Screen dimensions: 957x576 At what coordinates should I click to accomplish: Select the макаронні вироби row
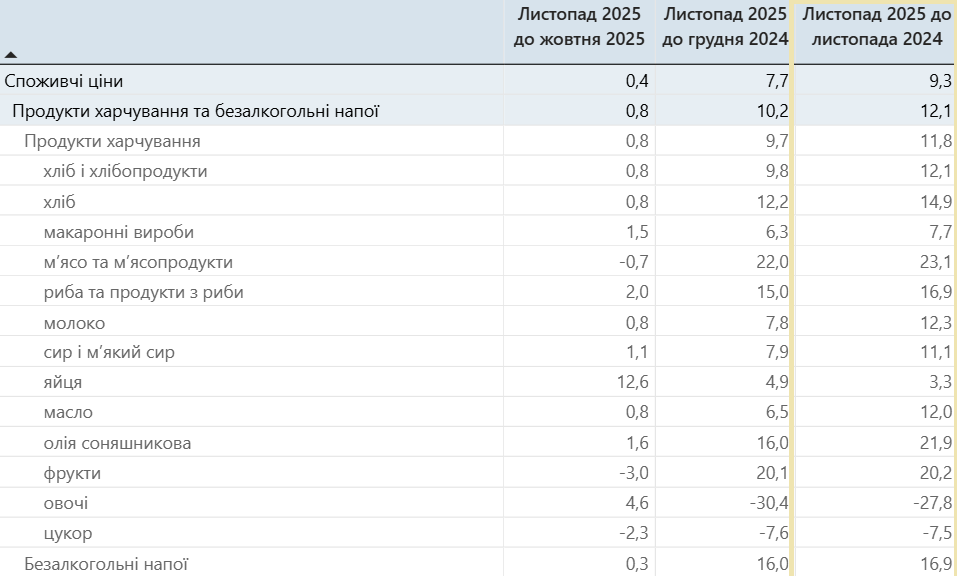[x=119, y=232]
